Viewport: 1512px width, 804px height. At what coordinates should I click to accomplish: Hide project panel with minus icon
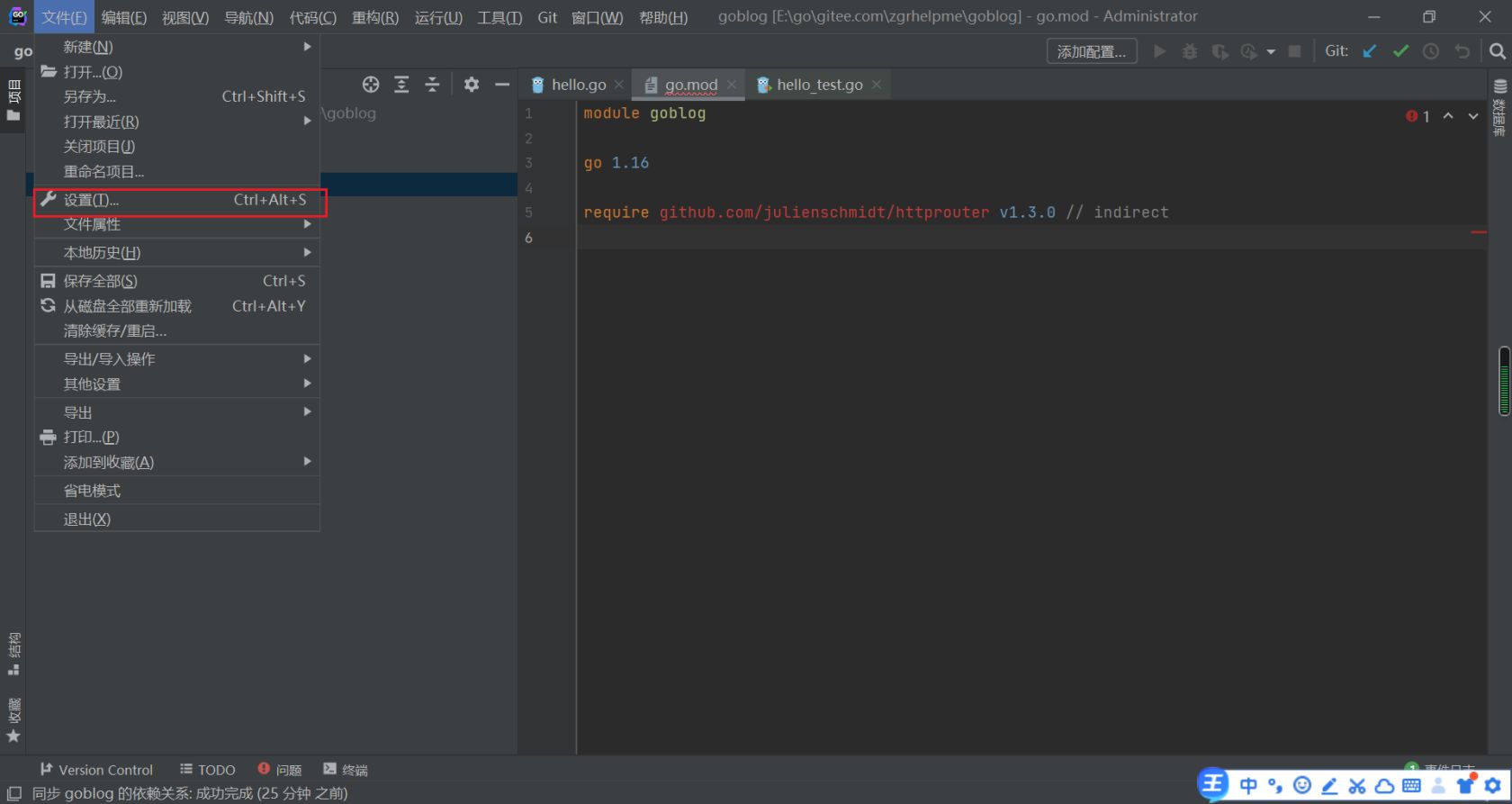(x=502, y=84)
